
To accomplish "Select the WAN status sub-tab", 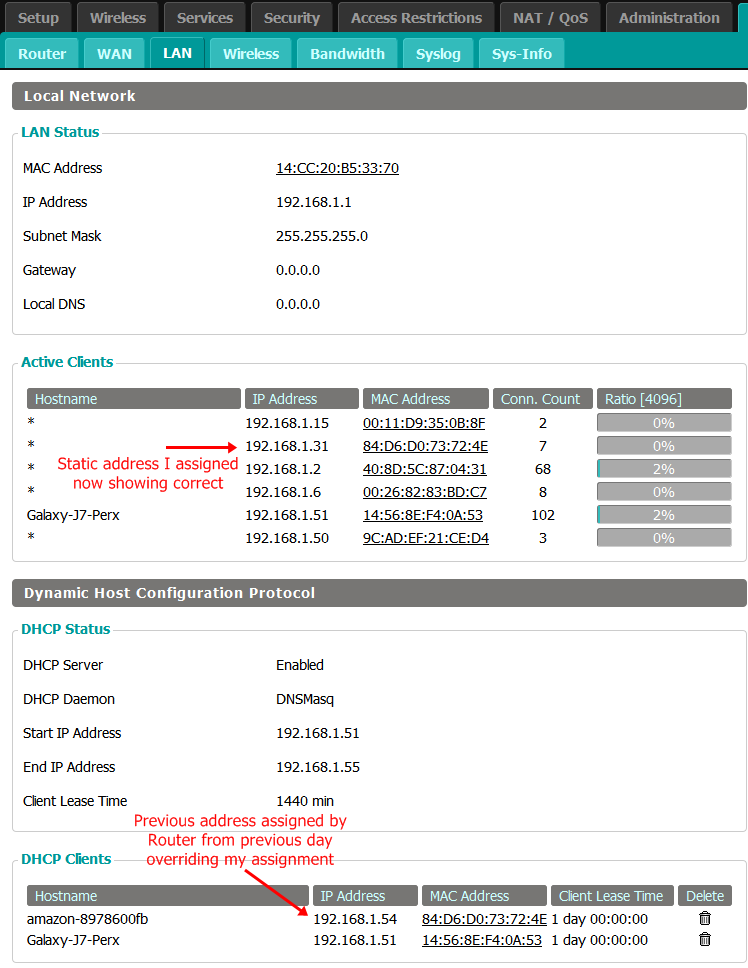I will 114,54.
